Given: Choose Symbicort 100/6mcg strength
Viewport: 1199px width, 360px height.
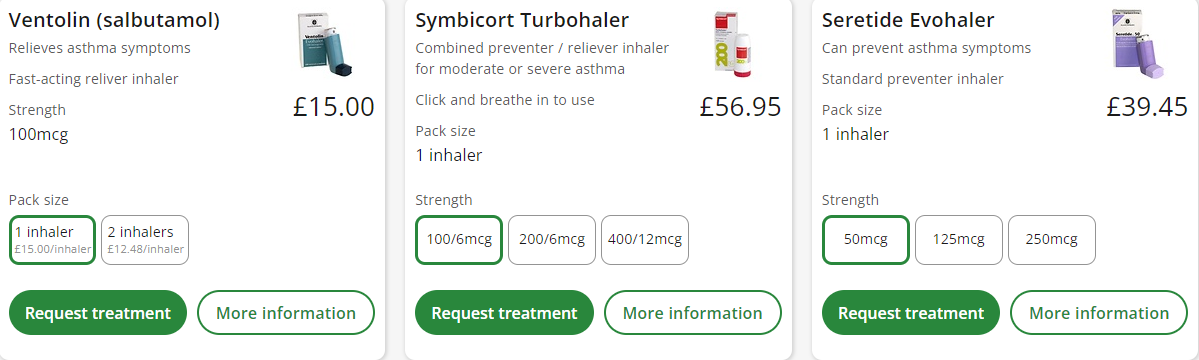Looking at the screenshot, I should coord(459,240).
